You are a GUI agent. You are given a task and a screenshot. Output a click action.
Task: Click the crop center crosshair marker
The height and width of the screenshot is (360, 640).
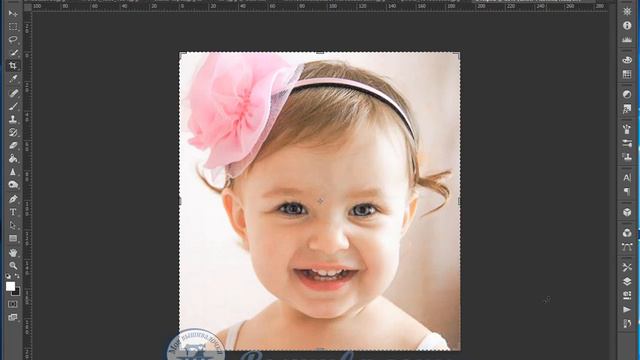coord(320,201)
